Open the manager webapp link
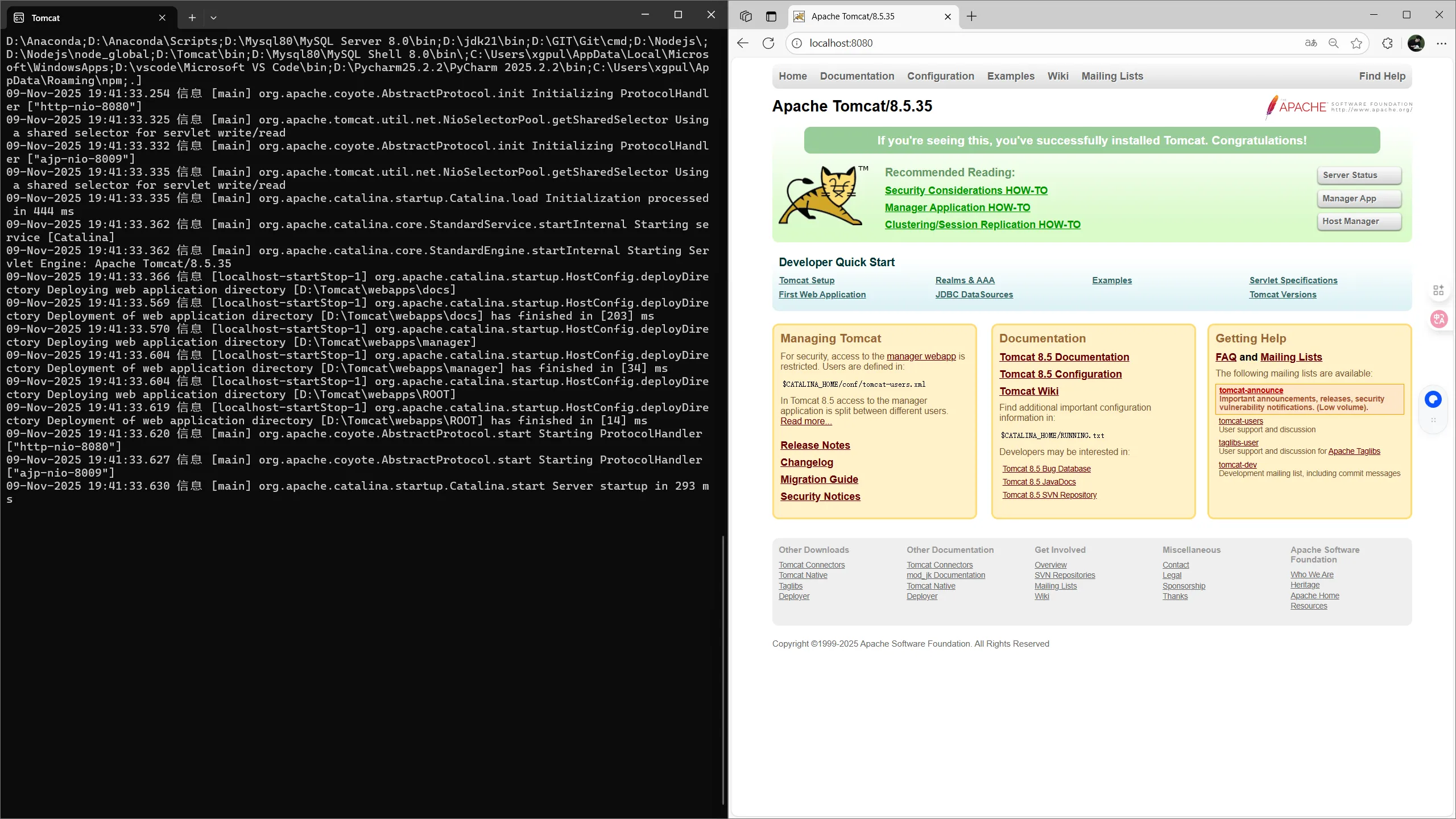The width and height of the screenshot is (1456, 819). [921, 357]
